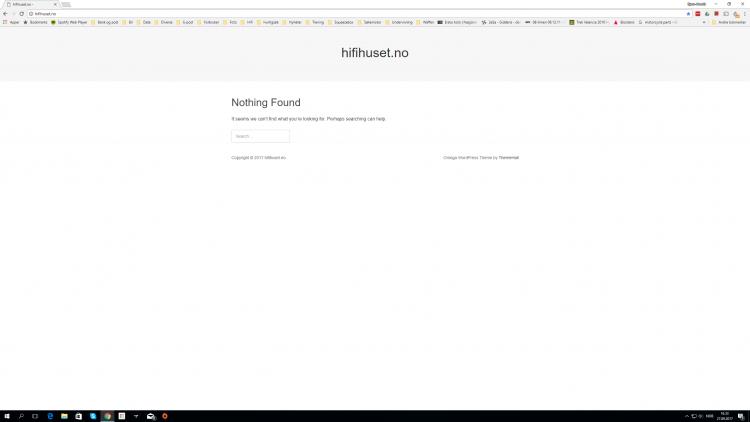Show hidden system tray icons

point(686,416)
